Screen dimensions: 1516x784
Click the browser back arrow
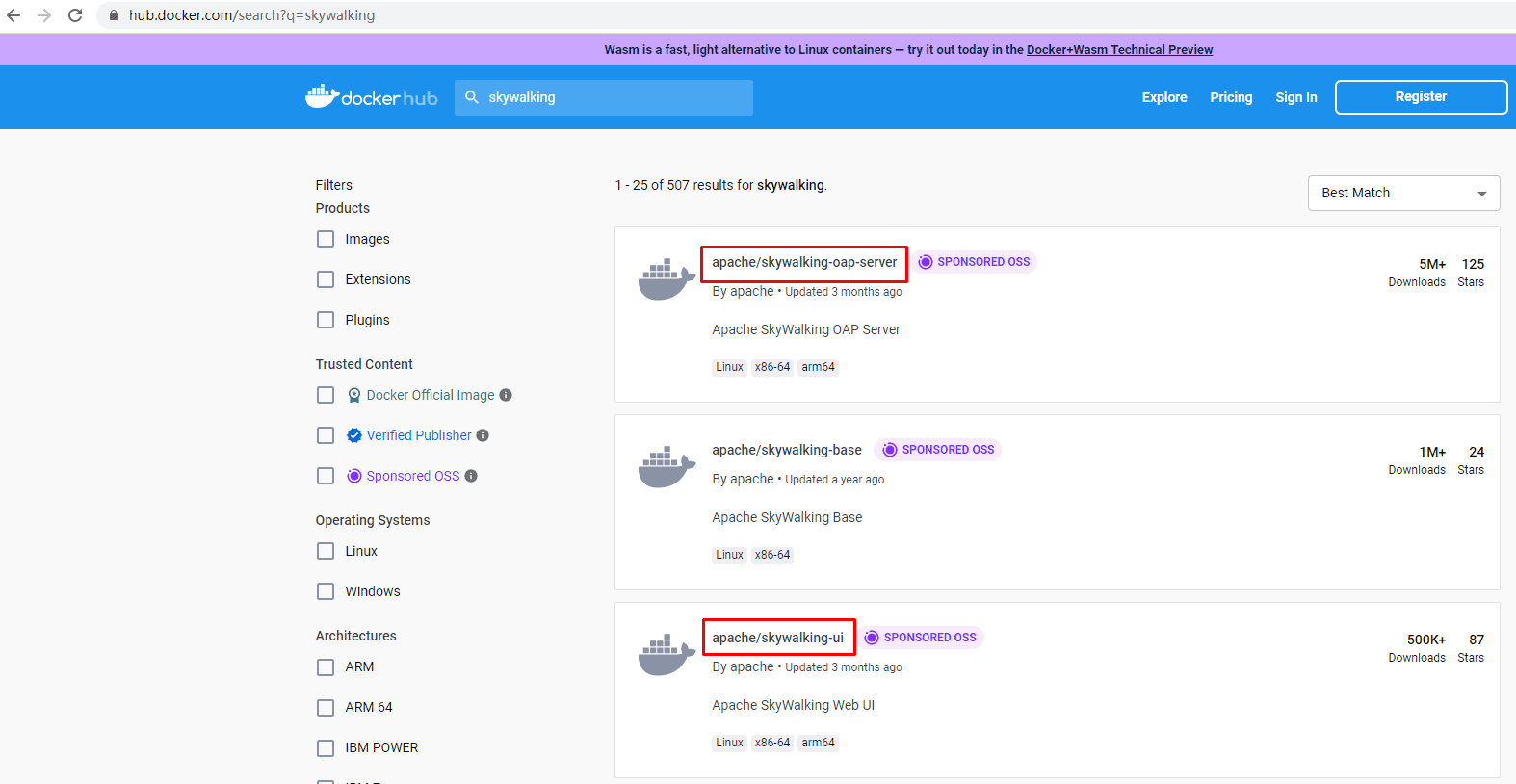(x=13, y=15)
